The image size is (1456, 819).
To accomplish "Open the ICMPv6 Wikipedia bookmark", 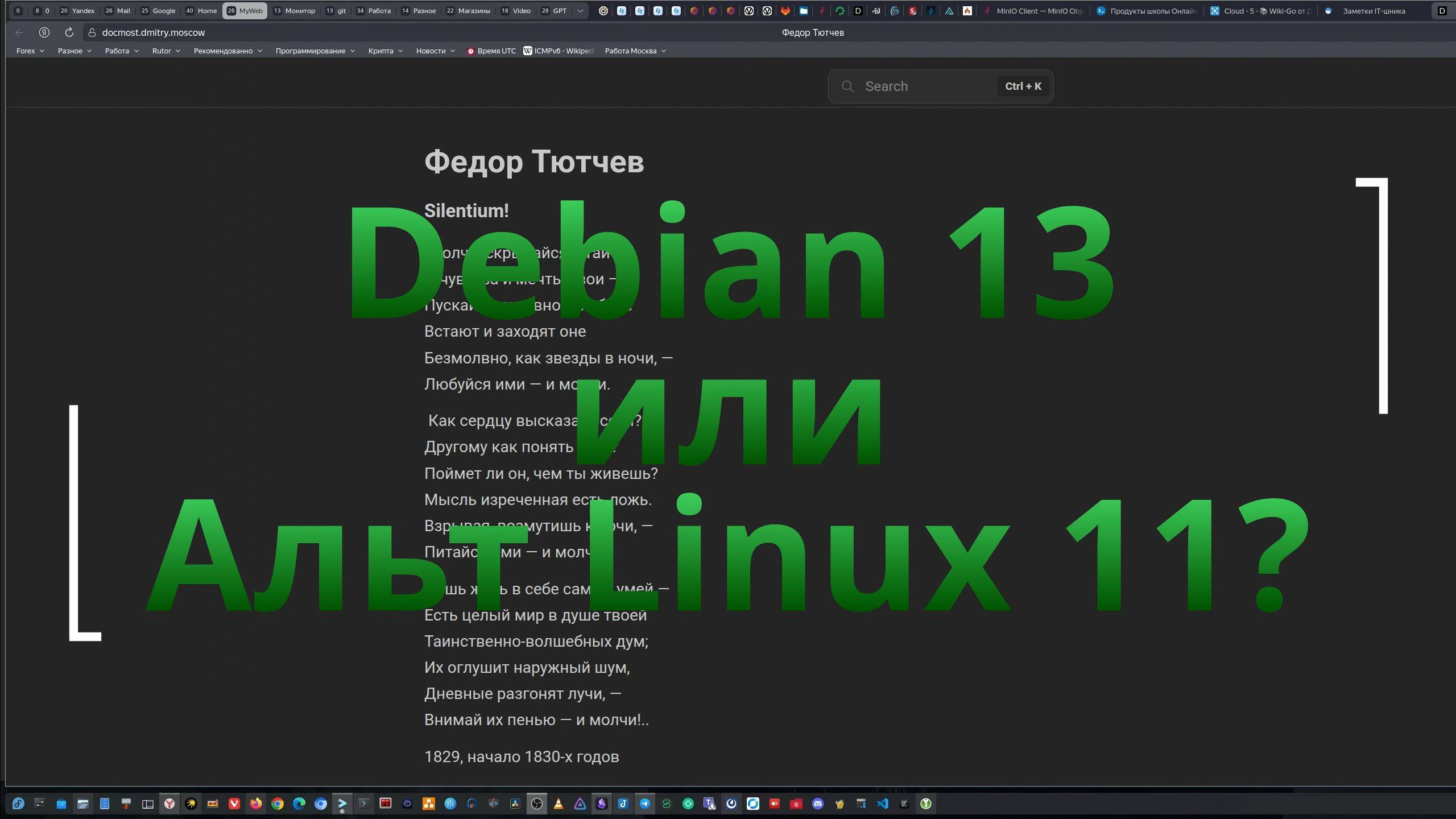I will click(x=560, y=51).
